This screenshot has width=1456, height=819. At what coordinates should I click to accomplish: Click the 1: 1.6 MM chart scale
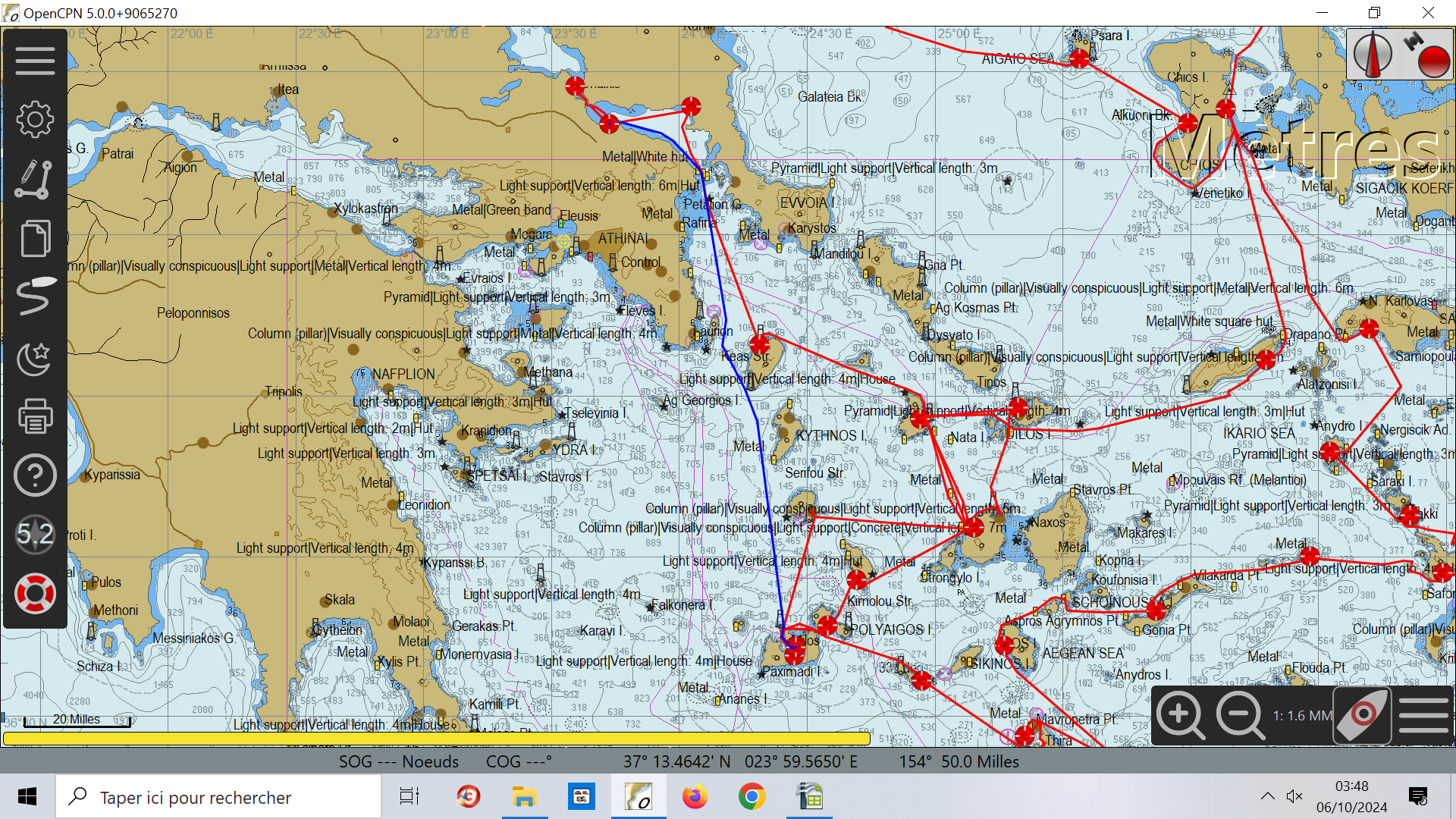coord(1301,716)
